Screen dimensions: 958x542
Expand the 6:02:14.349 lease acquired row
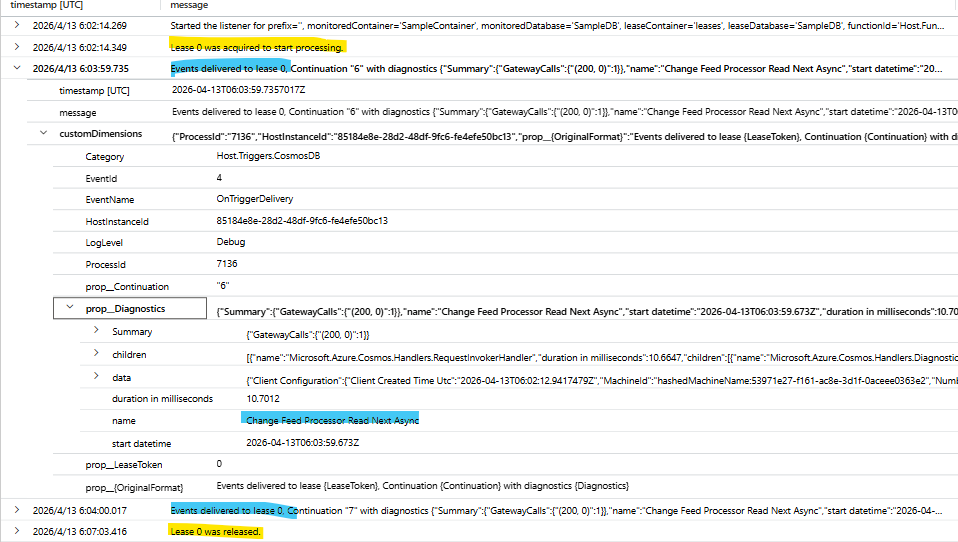[17, 47]
